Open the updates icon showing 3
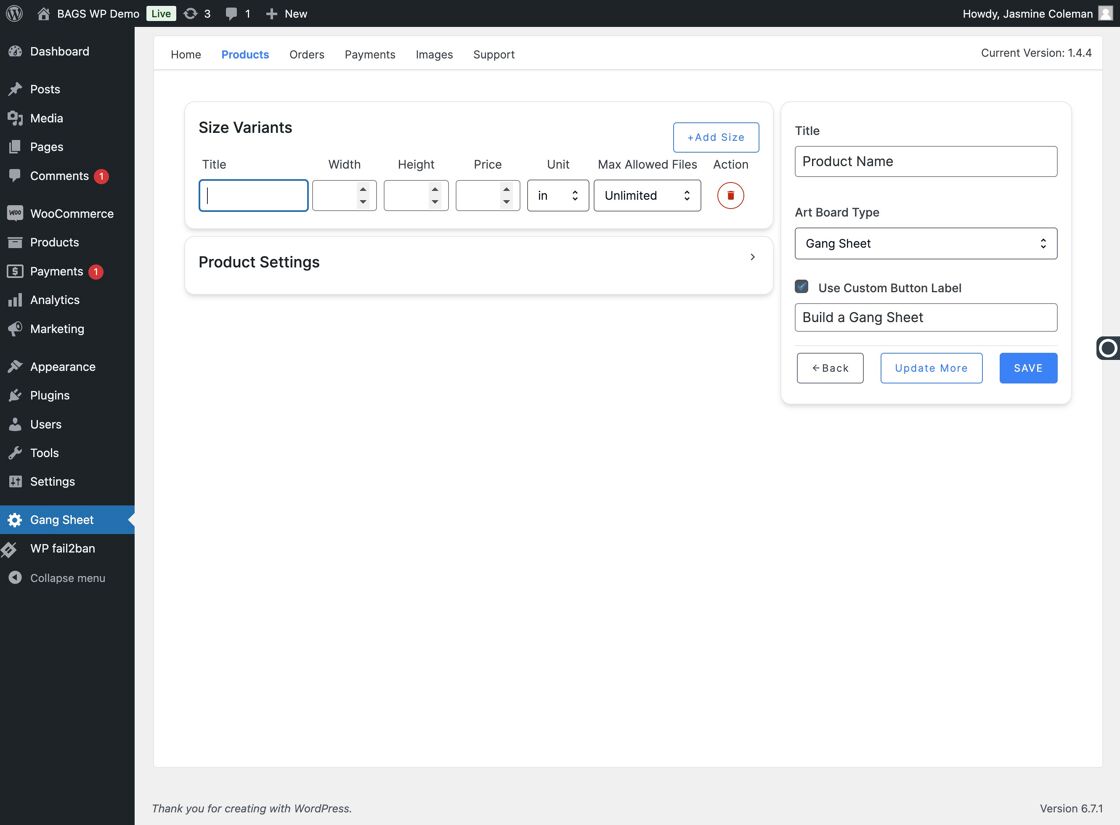The height and width of the screenshot is (825, 1120). 190,14
